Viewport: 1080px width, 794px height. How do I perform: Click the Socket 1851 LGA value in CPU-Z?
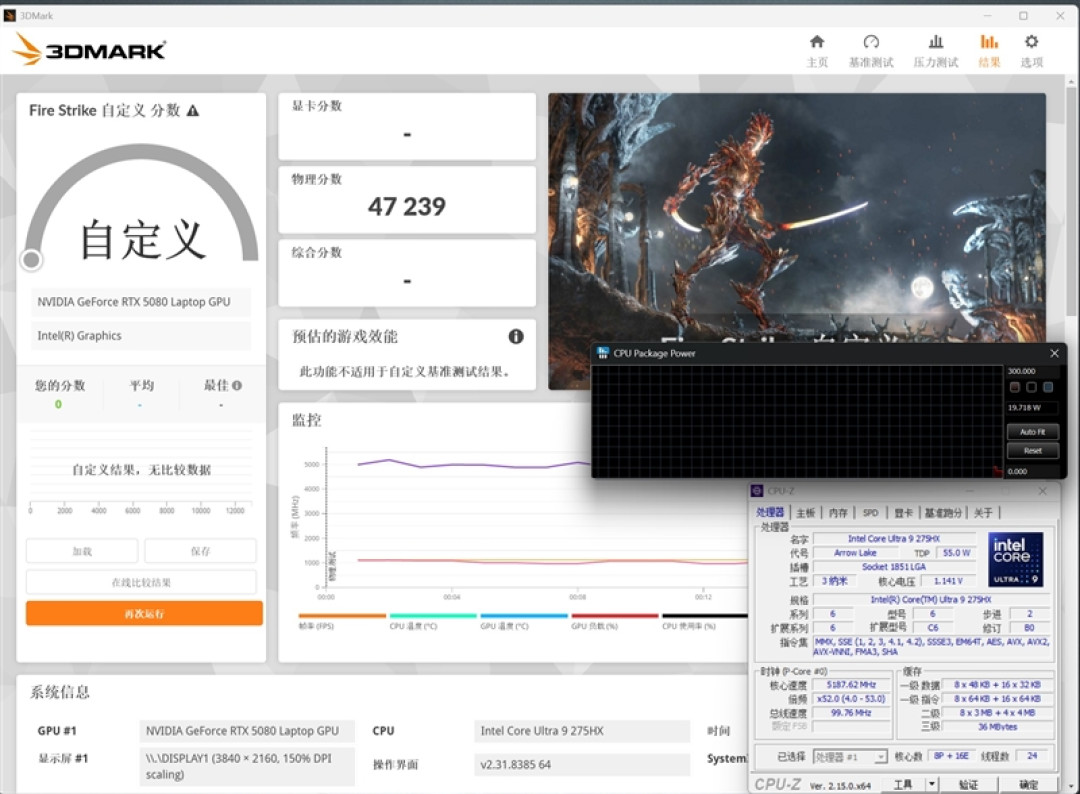894,567
